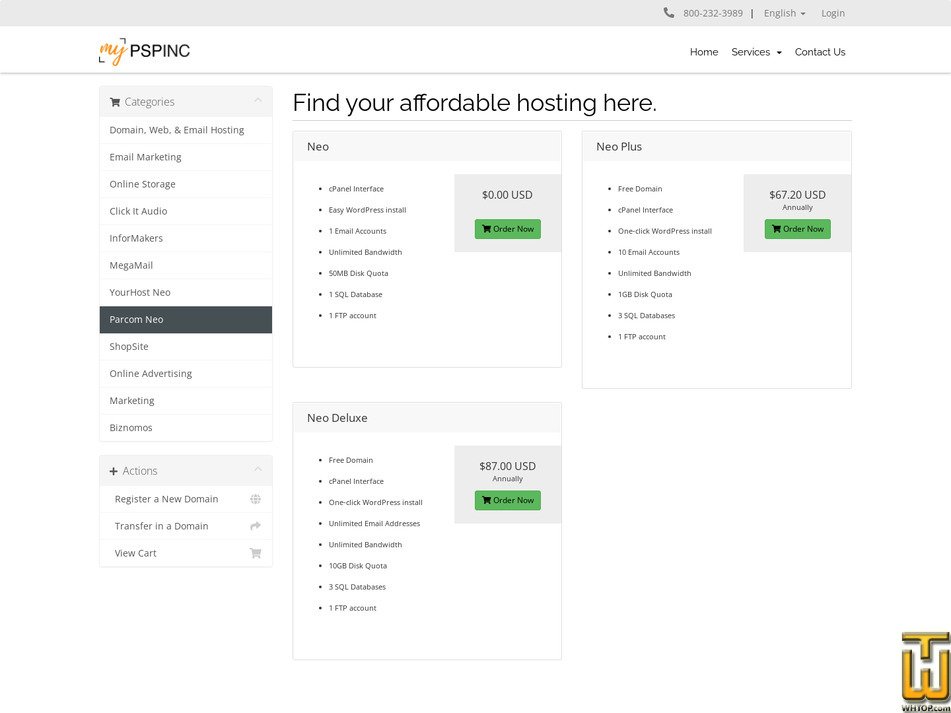951x713 pixels.
Task: Open the English language dropdown
Action: pyautogui.click(x=784, y=13)
